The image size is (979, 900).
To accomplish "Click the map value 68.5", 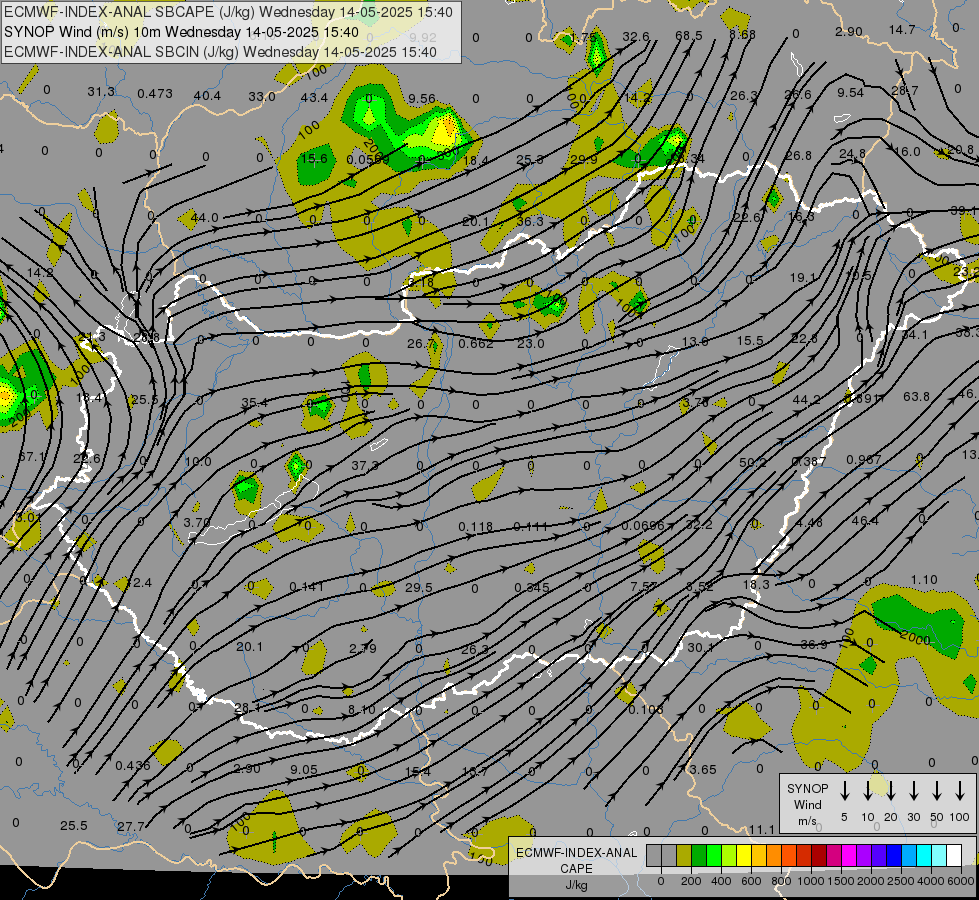I will click(689, 36).
